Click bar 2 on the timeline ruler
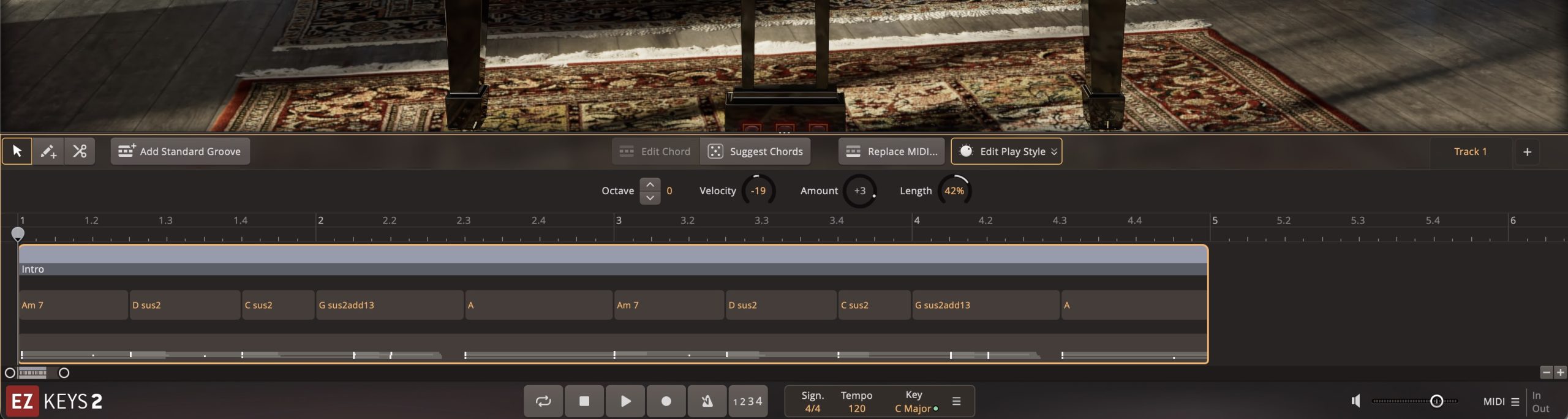Screen dimensions: 1568x419 (320, 221)
